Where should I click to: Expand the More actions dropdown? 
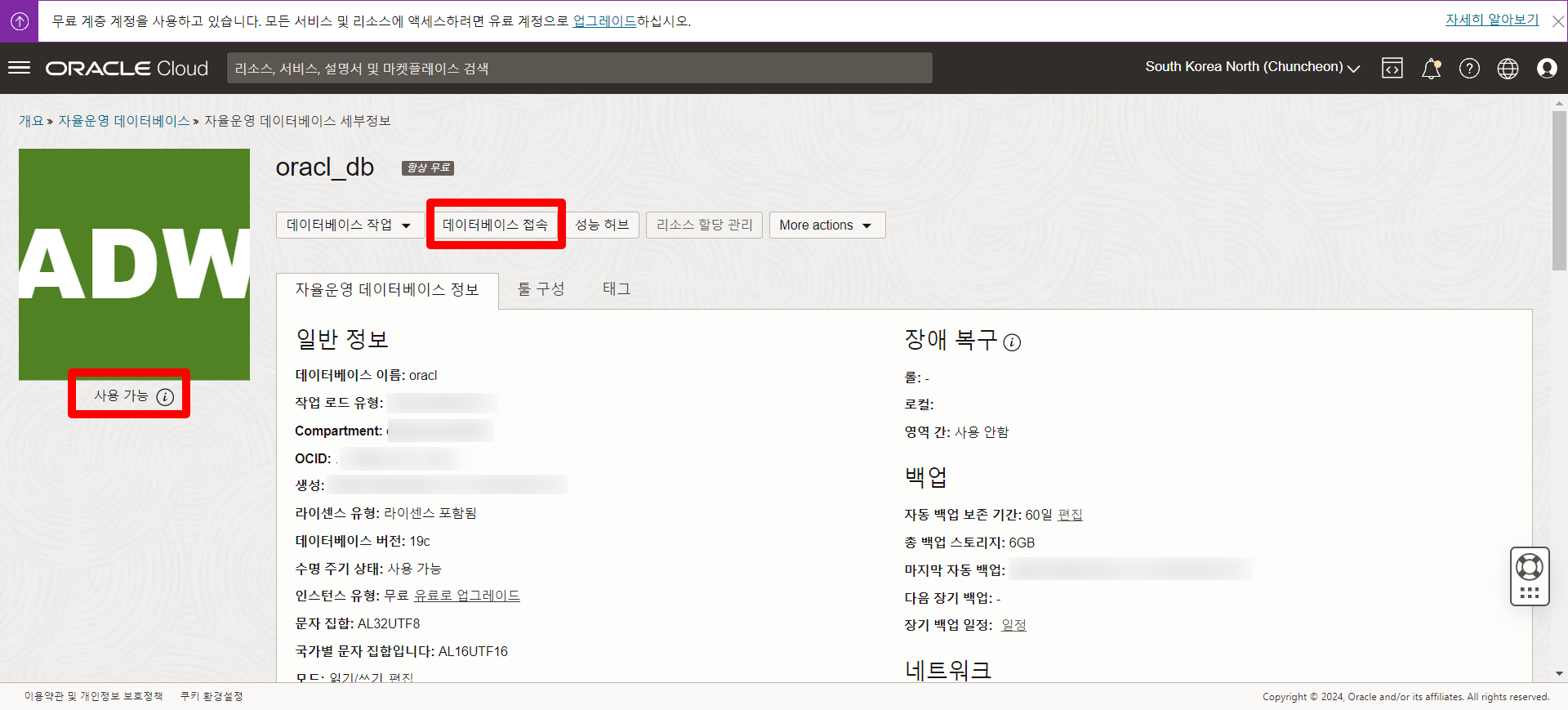826,225
